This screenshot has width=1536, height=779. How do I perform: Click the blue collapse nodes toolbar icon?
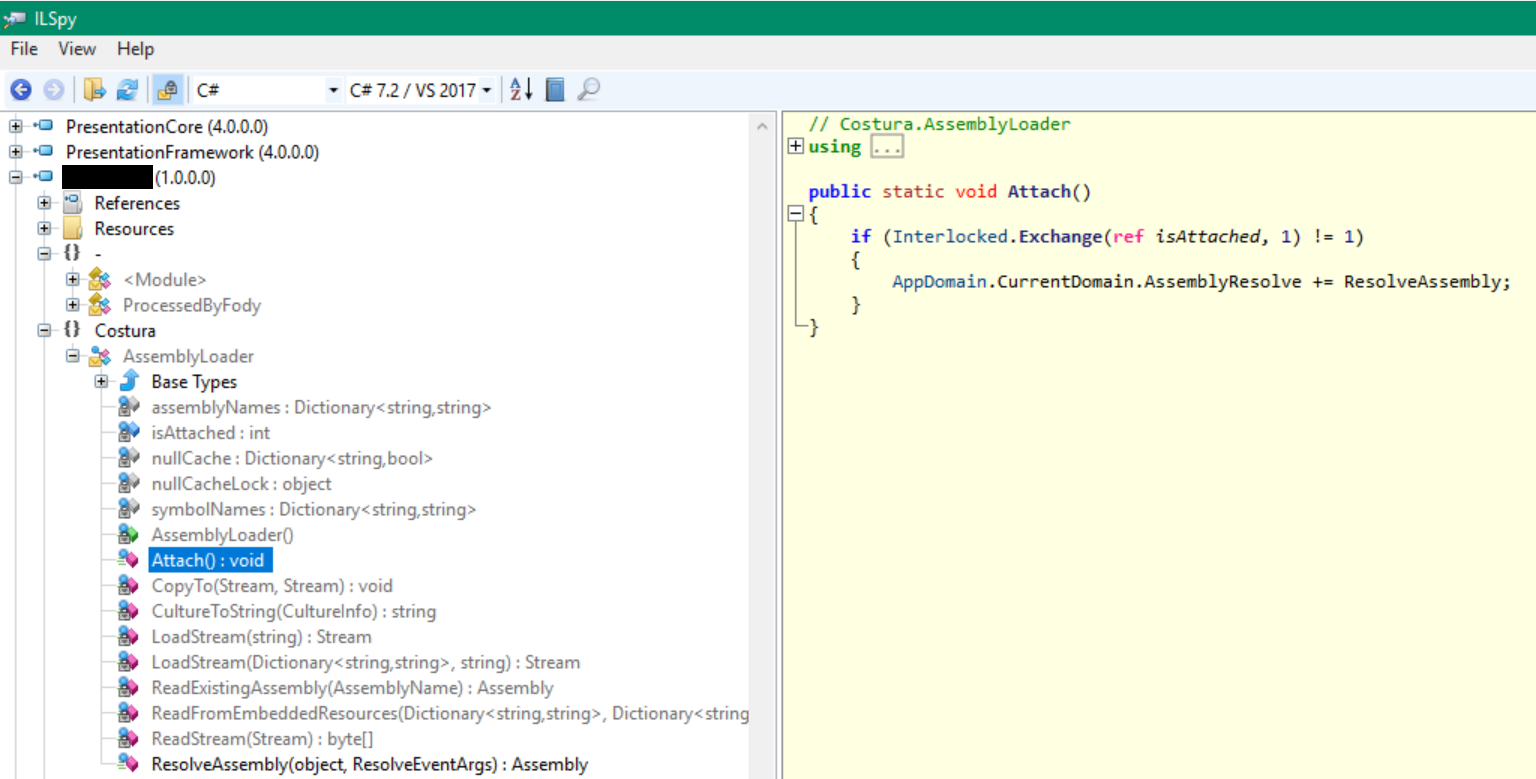tap(556, 90)
